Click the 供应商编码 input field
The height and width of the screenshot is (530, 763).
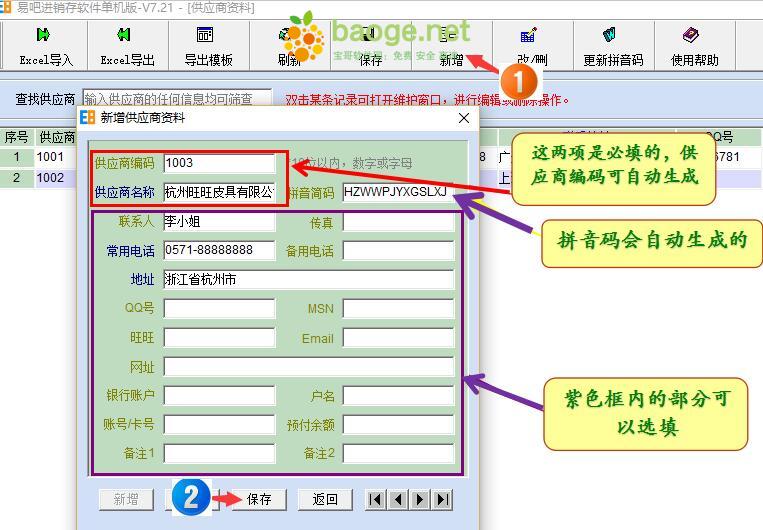[x=219, y=163]
